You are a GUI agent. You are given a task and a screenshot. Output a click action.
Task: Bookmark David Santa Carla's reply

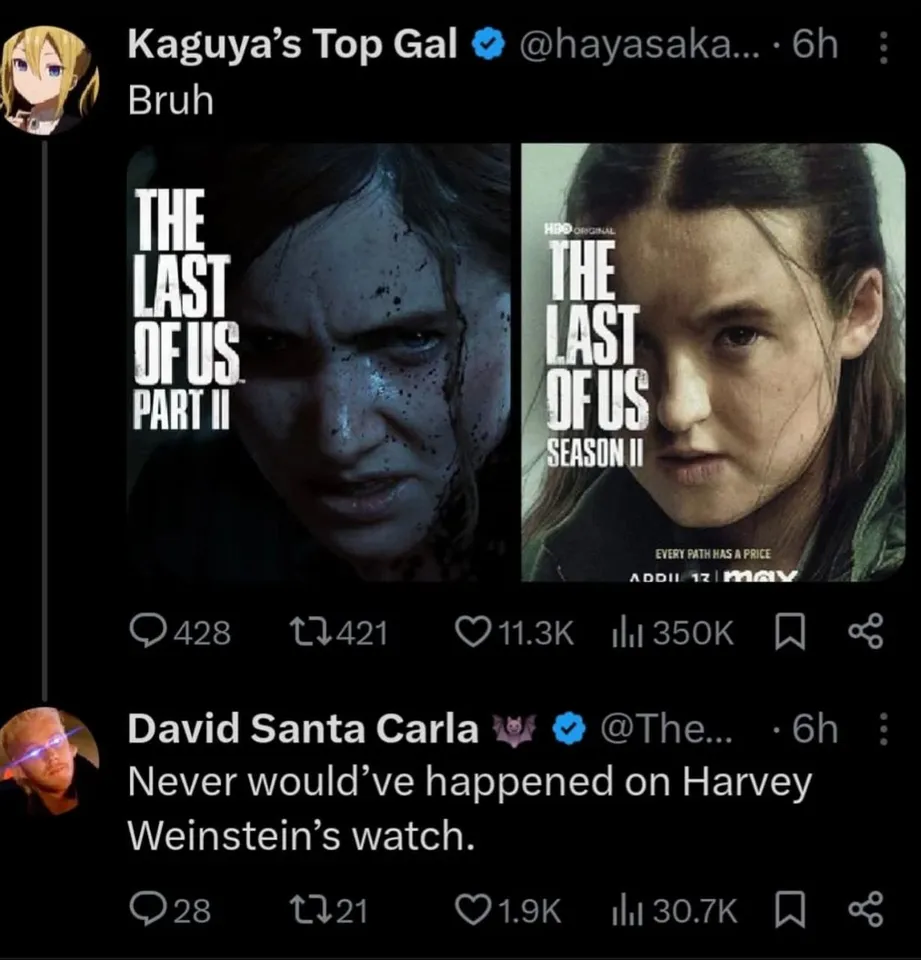point(791,909)
